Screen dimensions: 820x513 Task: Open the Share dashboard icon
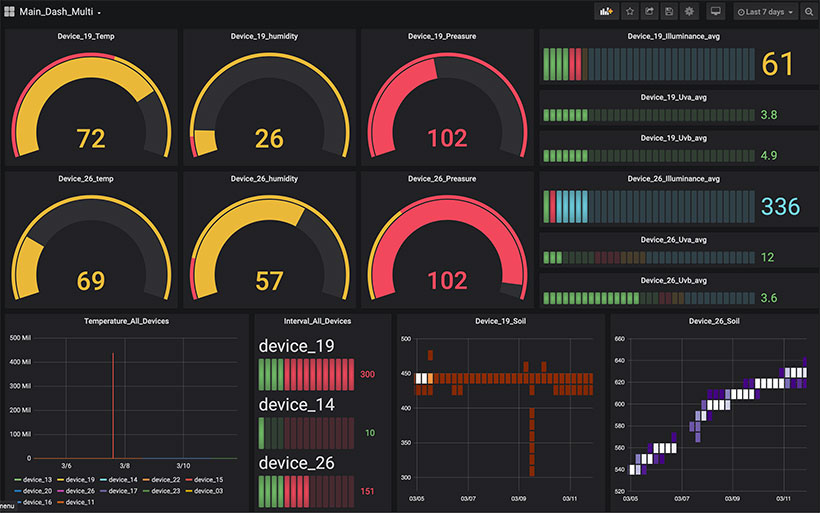650,12
